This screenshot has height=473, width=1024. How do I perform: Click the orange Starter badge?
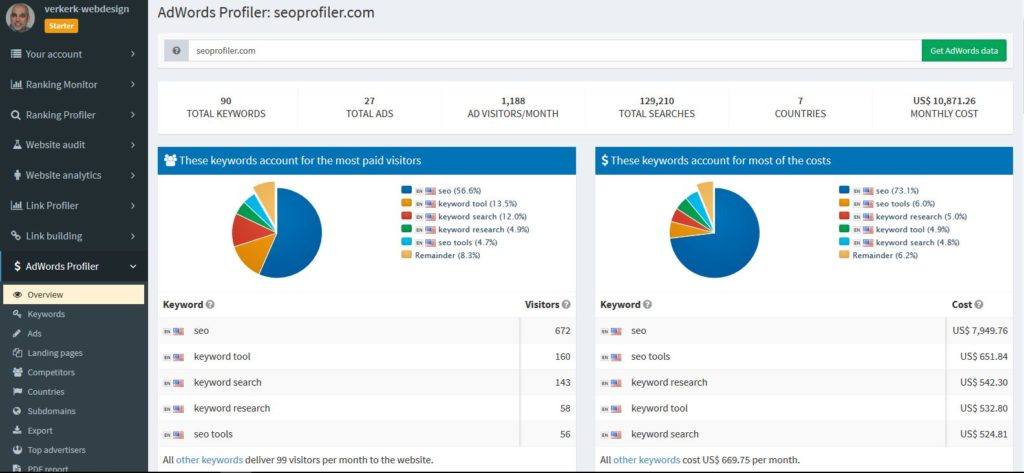click(61, 25)
